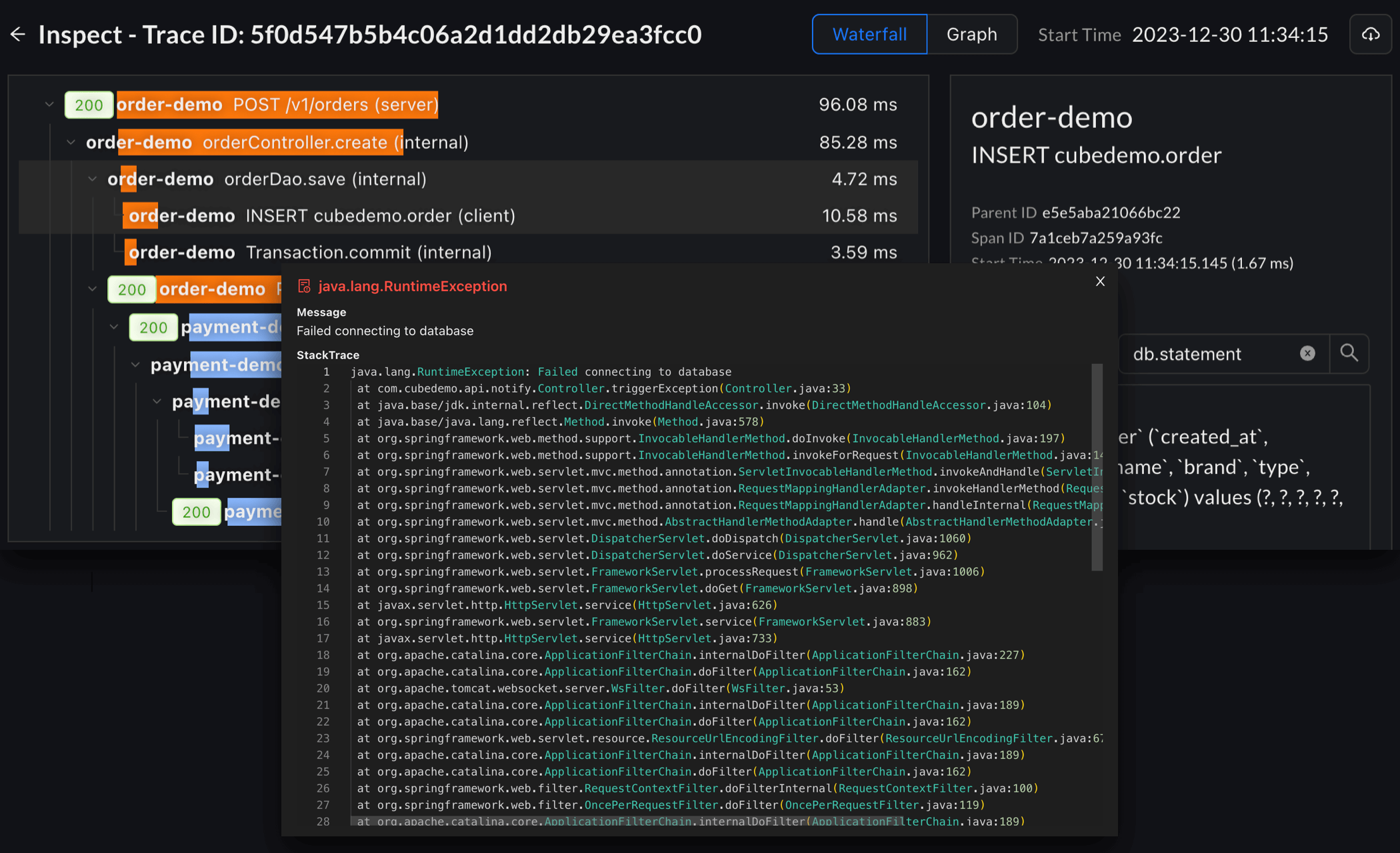Screen dimensions: 1400x853
Task: Click stack trace line 15 HttpServlet.service
Action: [x=567, y=605]
